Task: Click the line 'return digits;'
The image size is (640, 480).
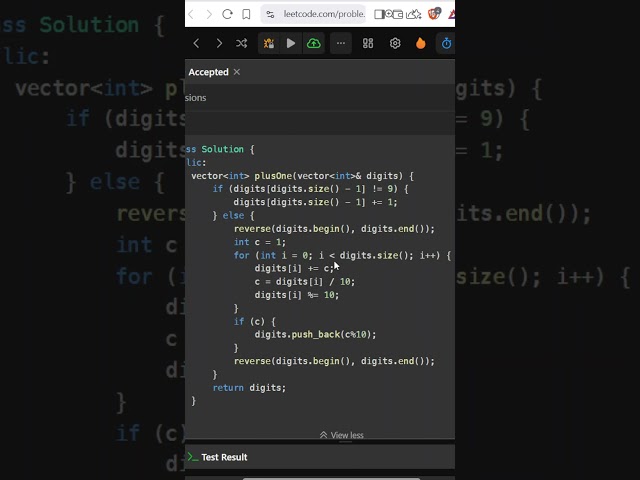Action: click(x=249, y=388)
